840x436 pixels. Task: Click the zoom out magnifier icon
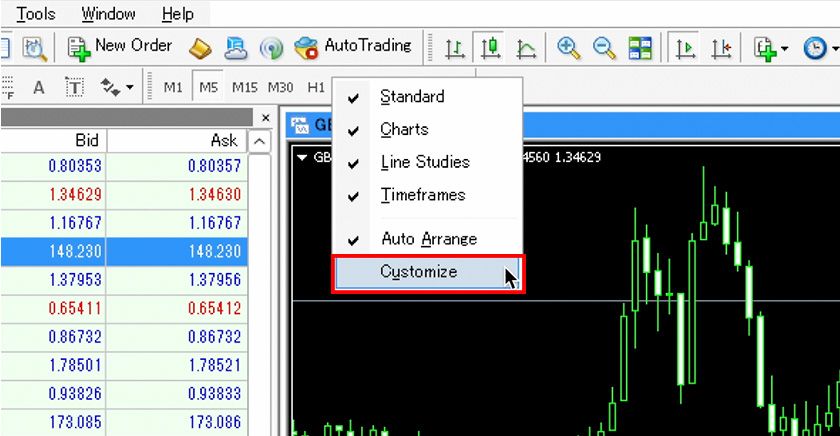(603, 48)
